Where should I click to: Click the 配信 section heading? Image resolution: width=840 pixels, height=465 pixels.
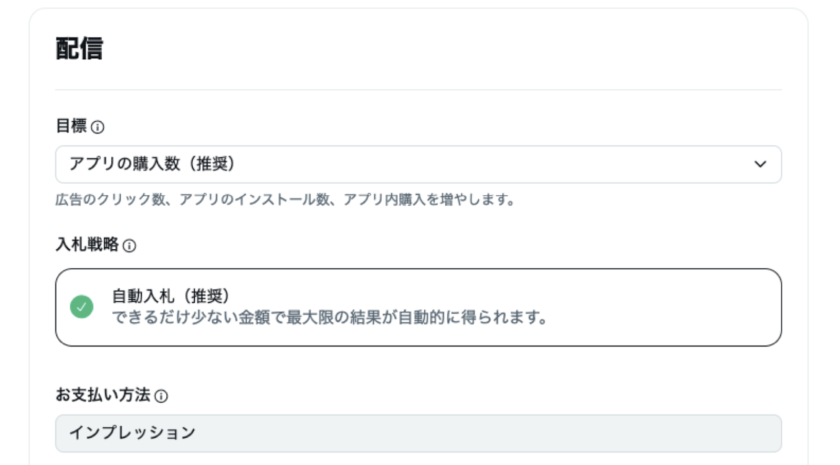coord(79,49)
